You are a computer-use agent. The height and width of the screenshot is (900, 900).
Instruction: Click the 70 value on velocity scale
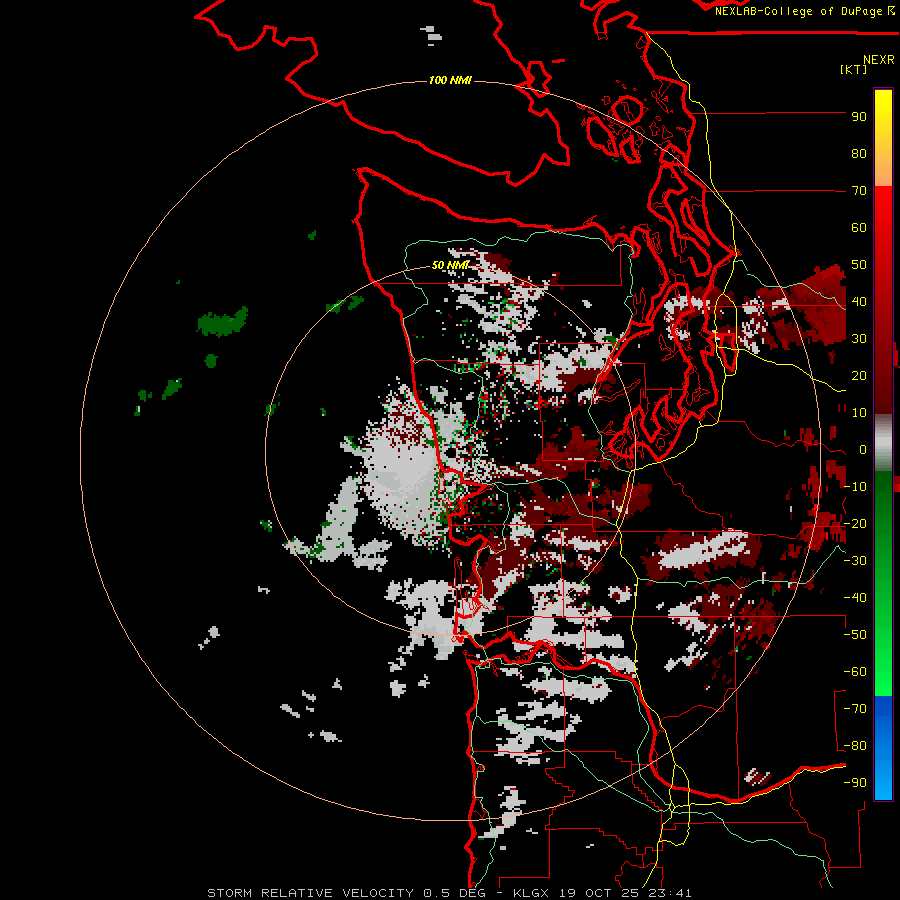coord(859,191)
